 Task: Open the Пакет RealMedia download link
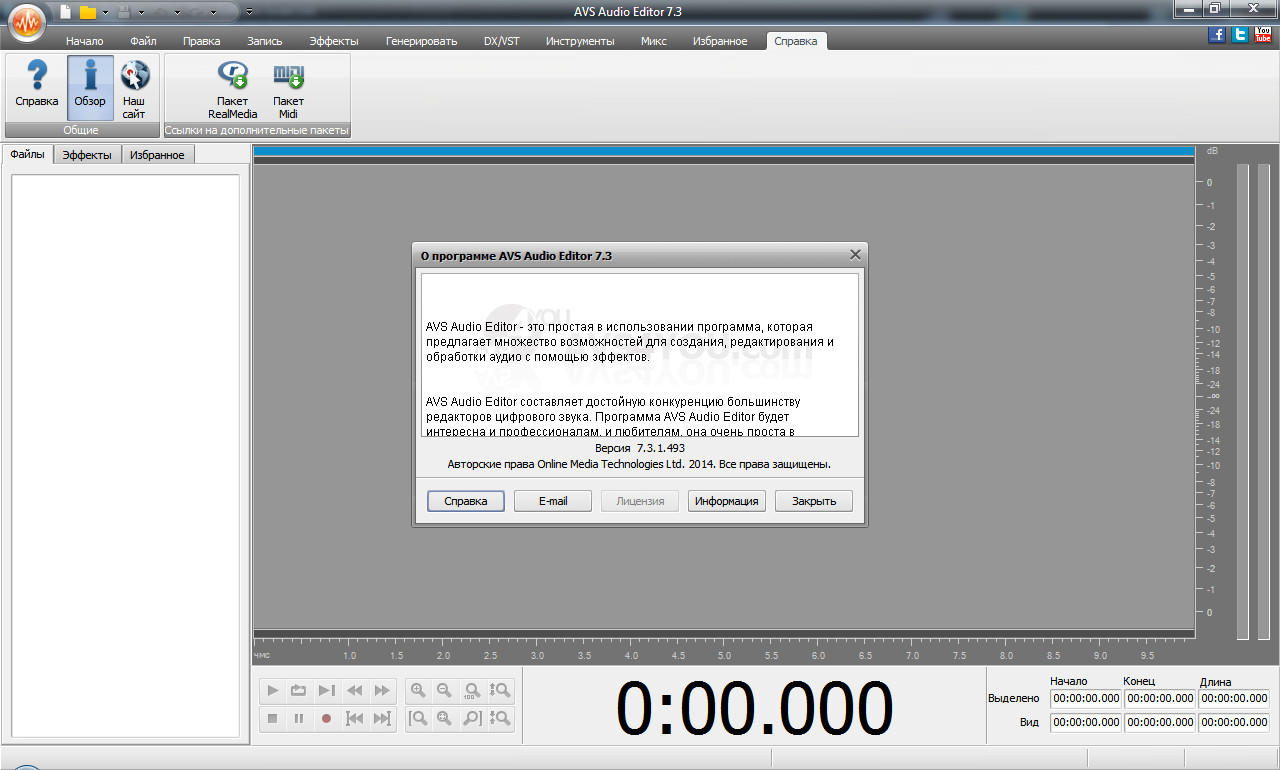pos(232,88)
